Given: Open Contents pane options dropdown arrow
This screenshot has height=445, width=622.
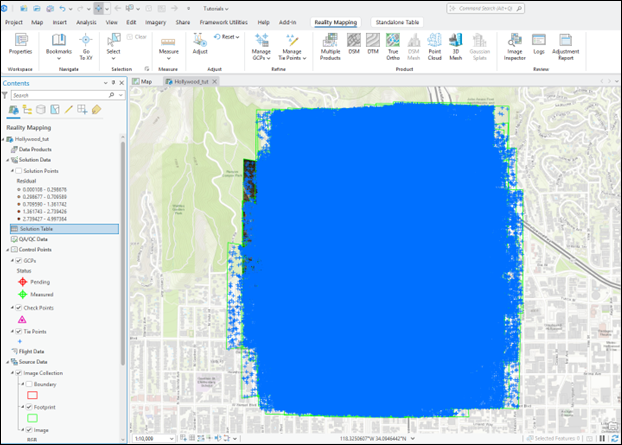Looking at the screenshot, I should 106,83.
